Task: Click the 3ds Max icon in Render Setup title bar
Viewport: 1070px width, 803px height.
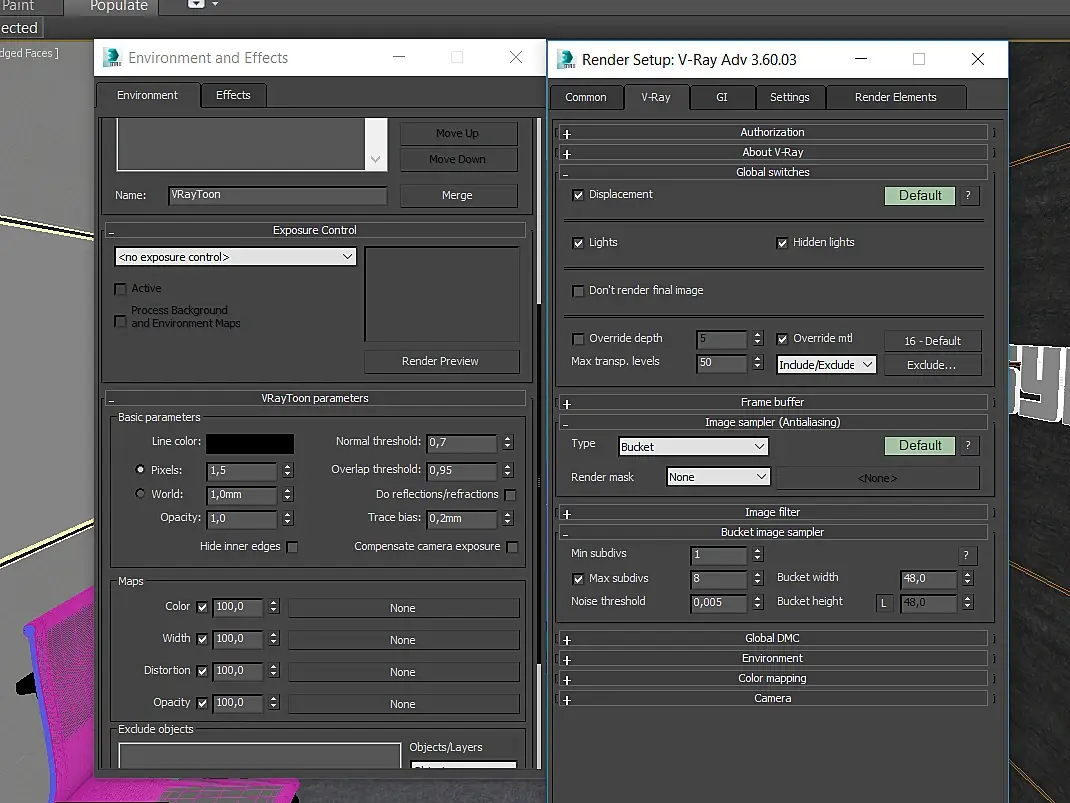Action: [566, 59]
